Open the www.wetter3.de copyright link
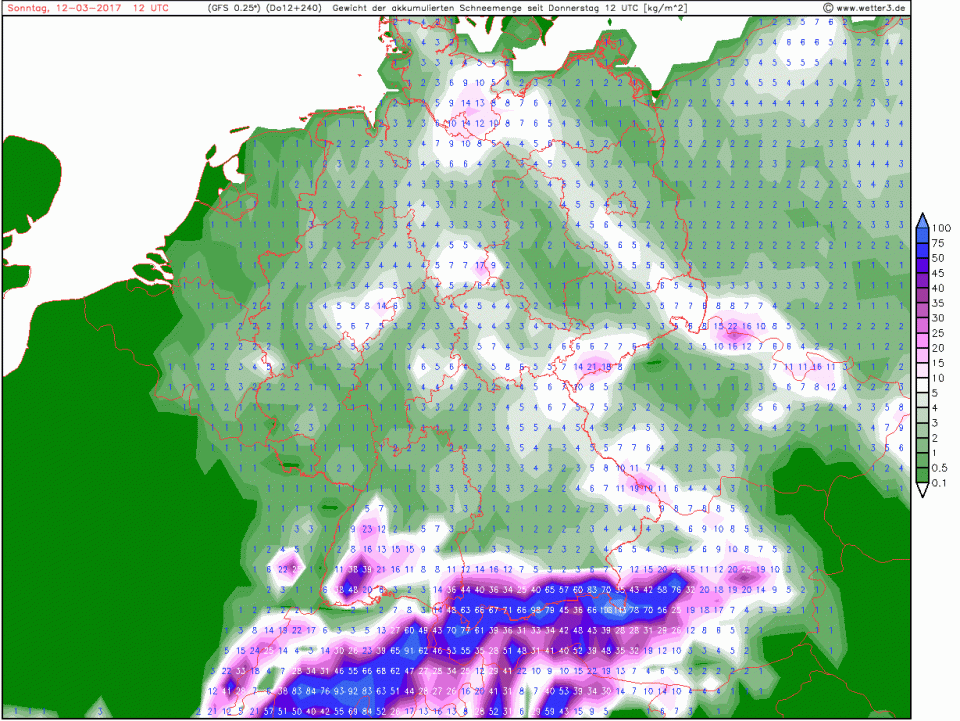This screenshot has width=960, height=721. click(866, 8)
